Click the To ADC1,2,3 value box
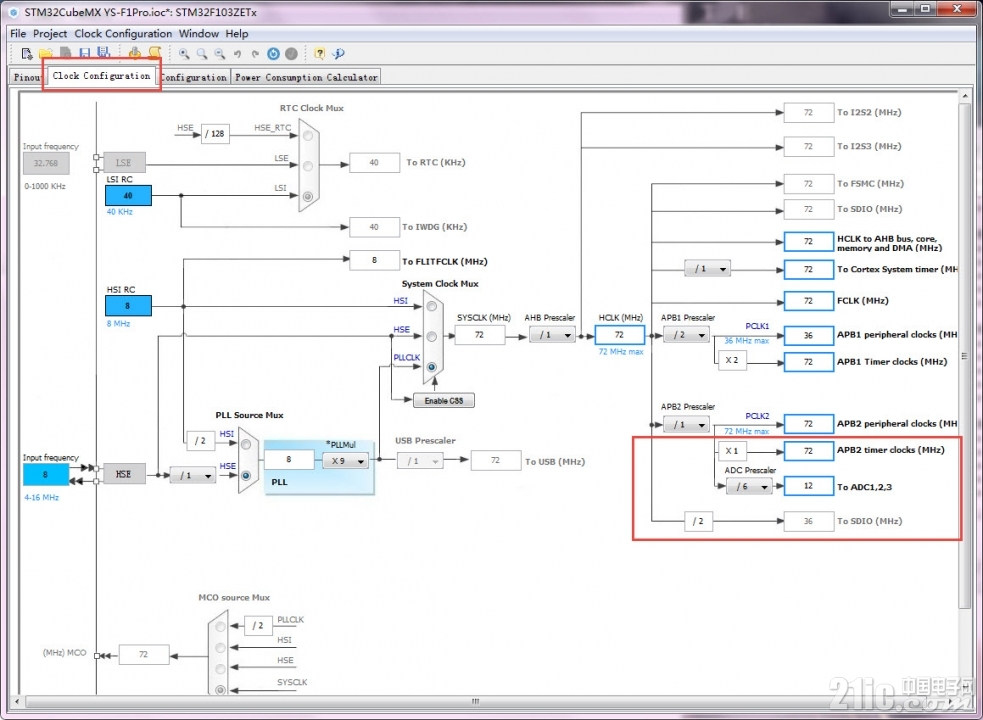The height and width of the screenshot is (720, 983). (809, 486)
